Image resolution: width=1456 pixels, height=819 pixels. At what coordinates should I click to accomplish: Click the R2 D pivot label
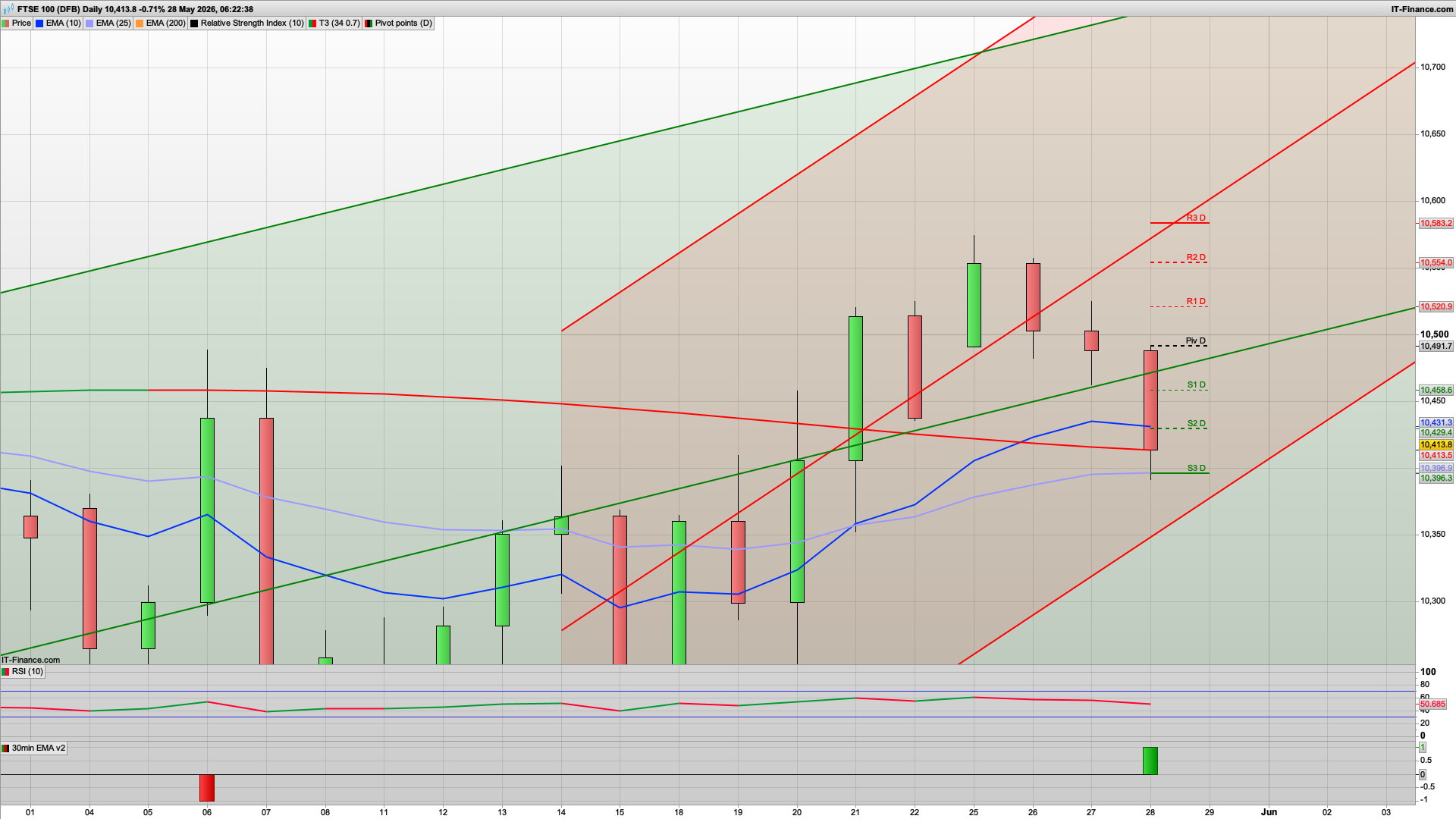coord(1196,258)
